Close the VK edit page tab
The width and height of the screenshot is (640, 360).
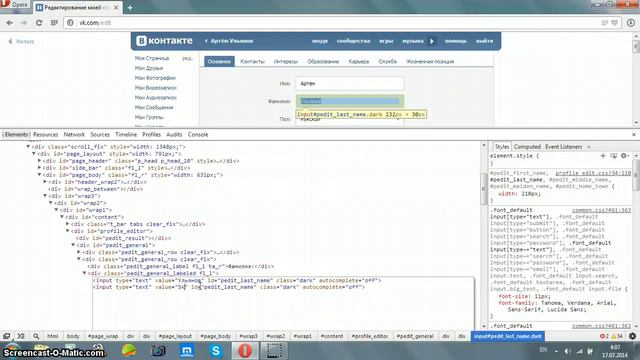(116, 7)
